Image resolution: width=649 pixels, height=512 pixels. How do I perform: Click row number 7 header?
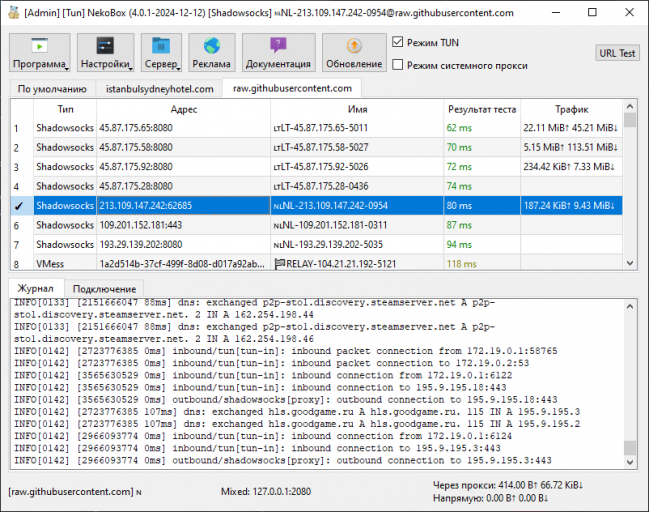coord(22,245)
